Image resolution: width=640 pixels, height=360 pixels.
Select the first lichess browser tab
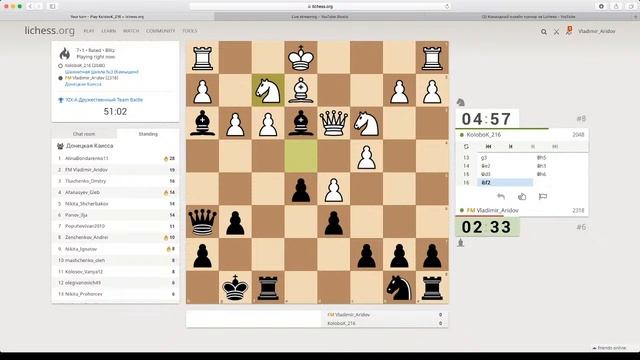point(107,17)
